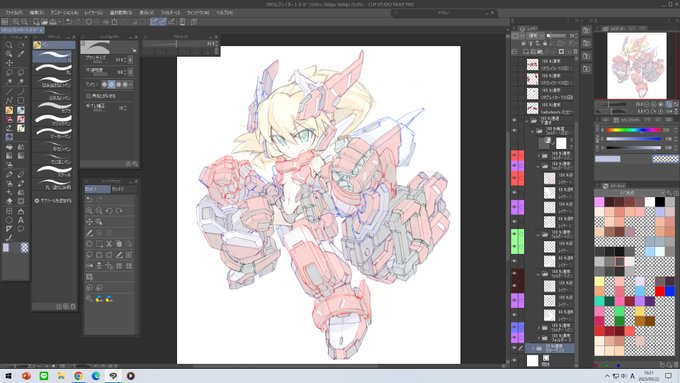Click rotate left icon in Quick Access panel
The image size is (680, 383).
point(109,210)
